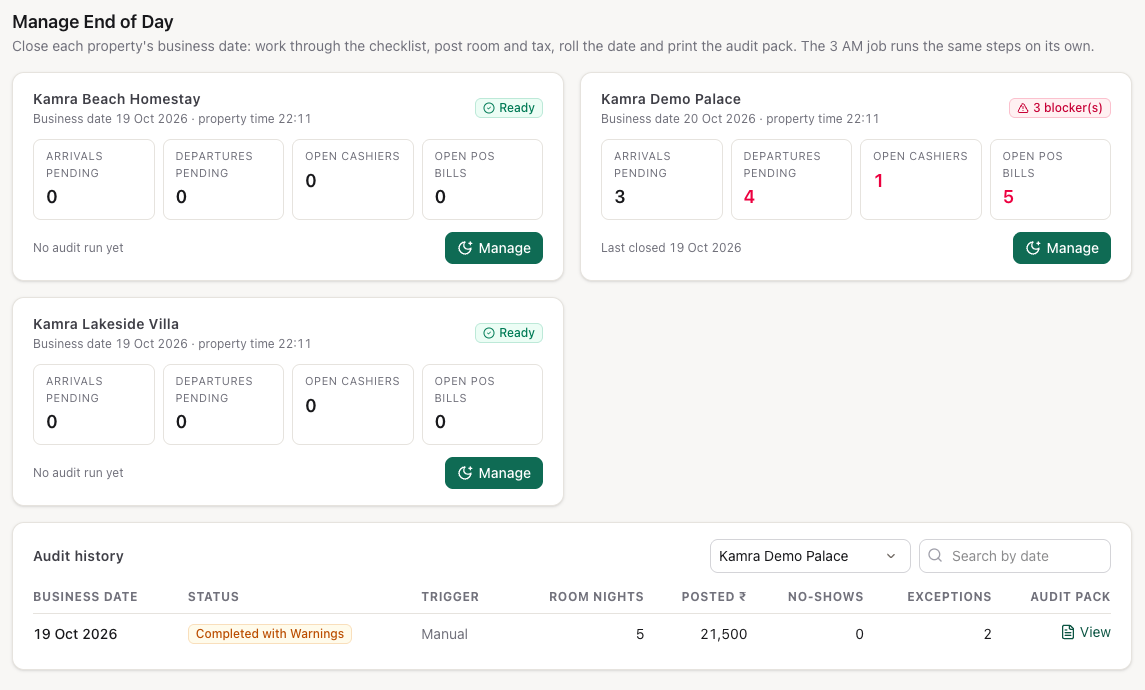The height and width of the screenshot is (690, 1145).
Task: Click the 21,500 posted amount cell
Action: [724, 634]
